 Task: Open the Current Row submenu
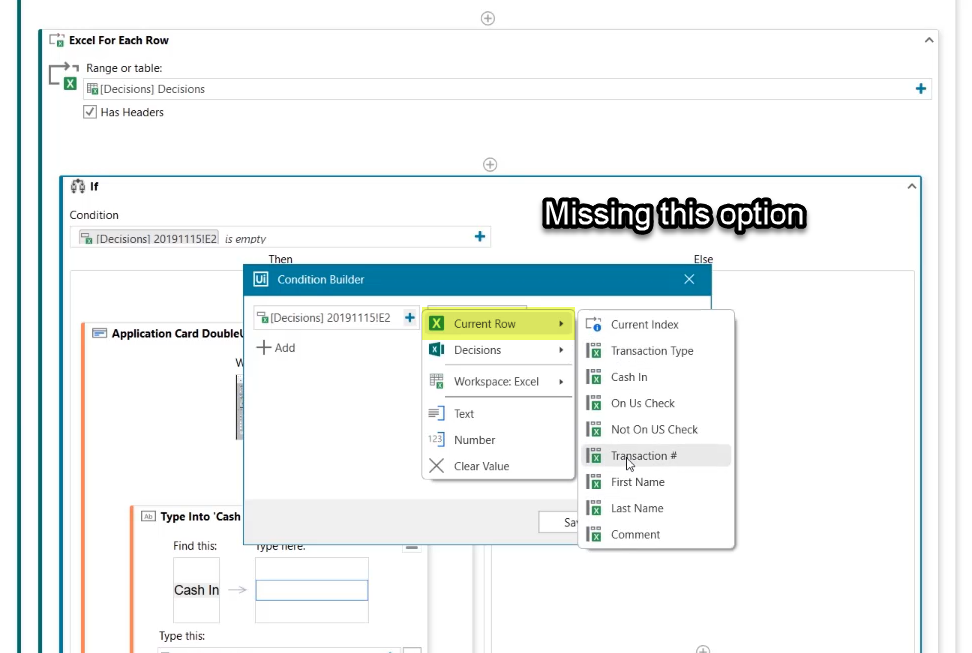(498, 324)
